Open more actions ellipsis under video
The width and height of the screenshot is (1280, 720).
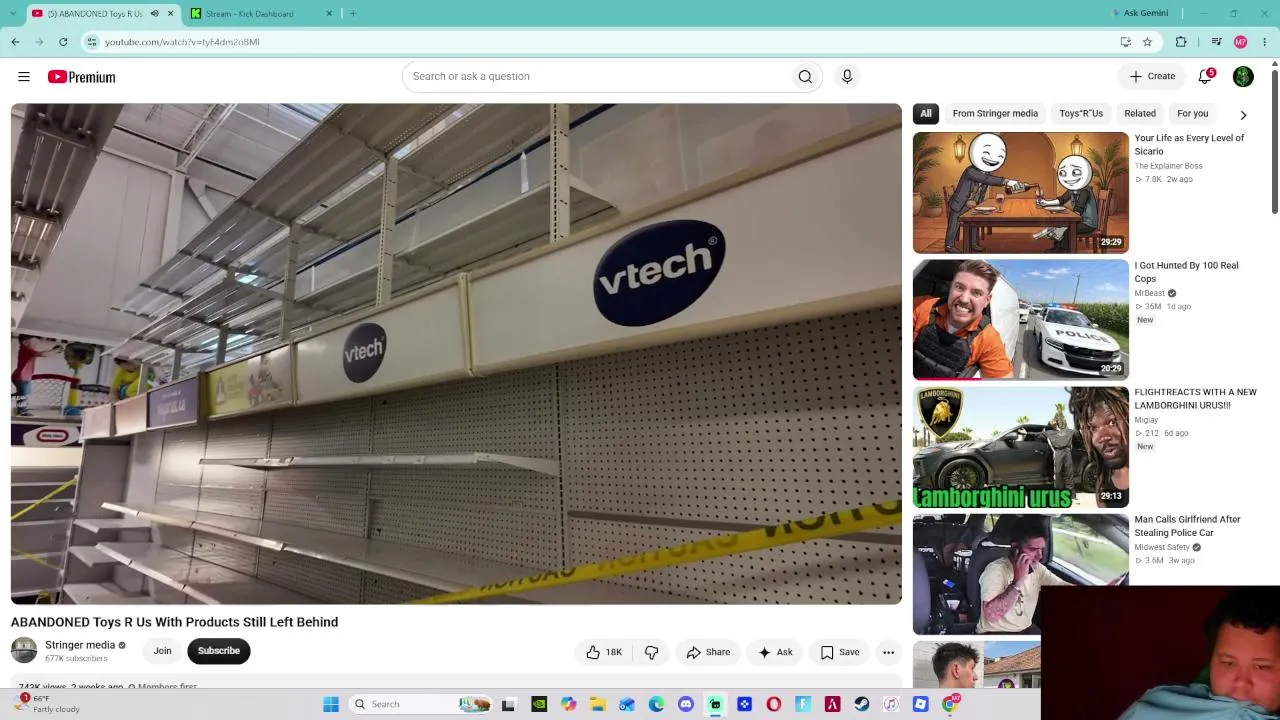click(x=888, y=652)
